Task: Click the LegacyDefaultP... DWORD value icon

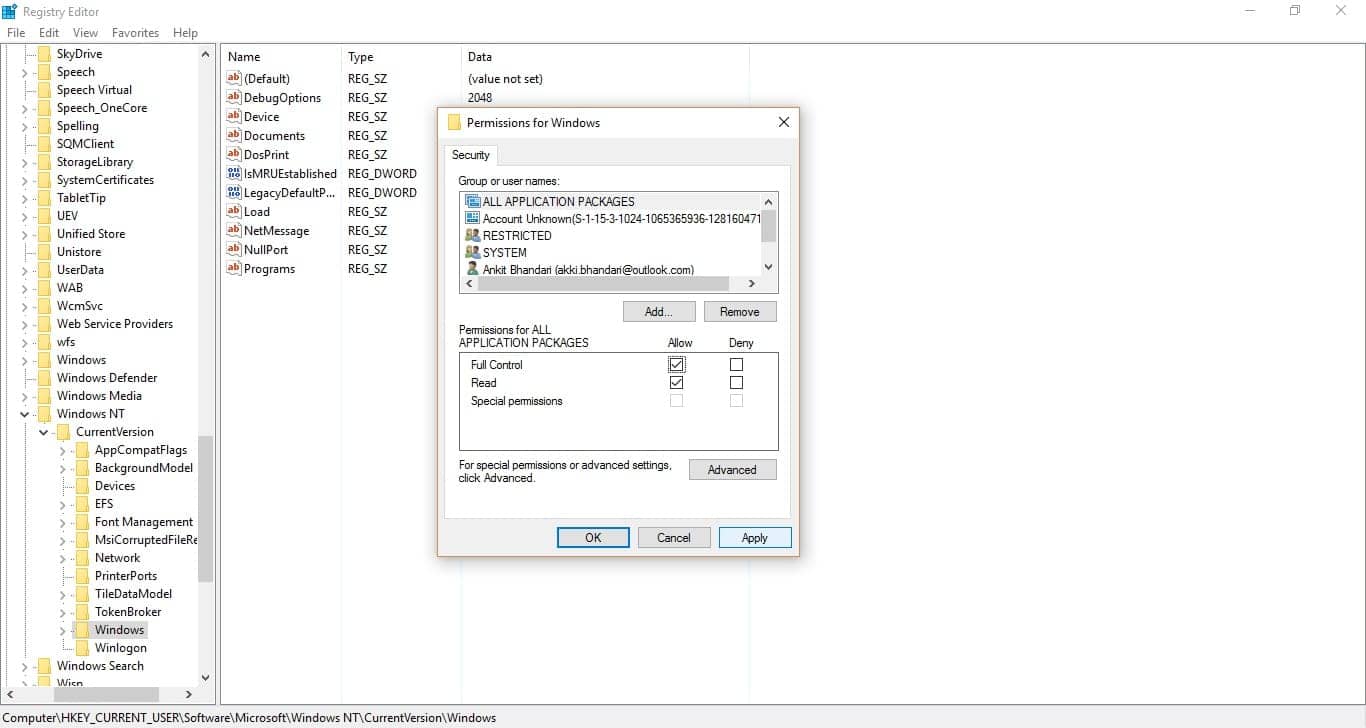Action: point(235,193)
